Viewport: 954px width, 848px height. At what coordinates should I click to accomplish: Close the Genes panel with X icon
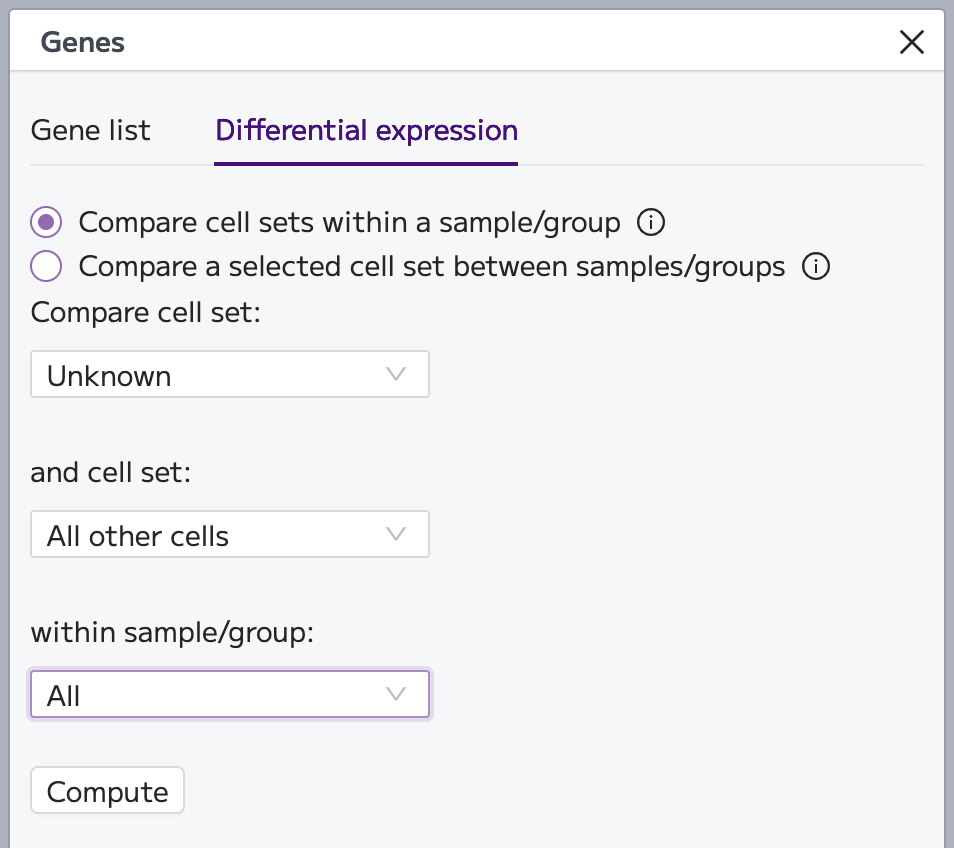(911, 42)
